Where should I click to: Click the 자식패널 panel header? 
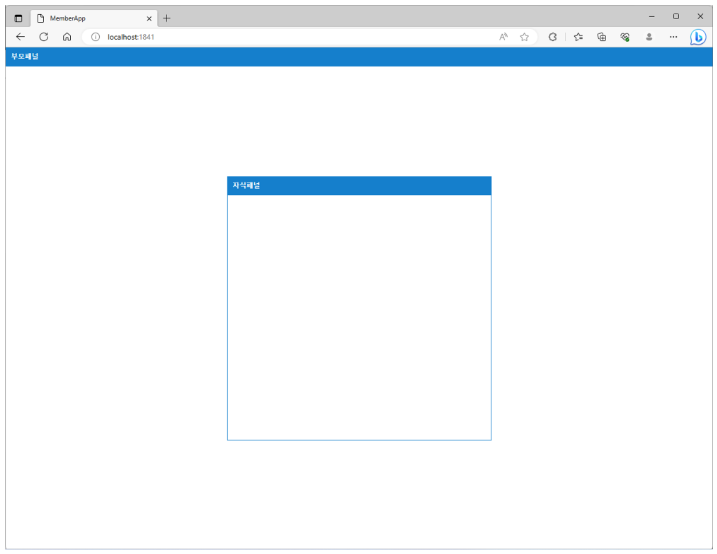[x=359, y=186]
